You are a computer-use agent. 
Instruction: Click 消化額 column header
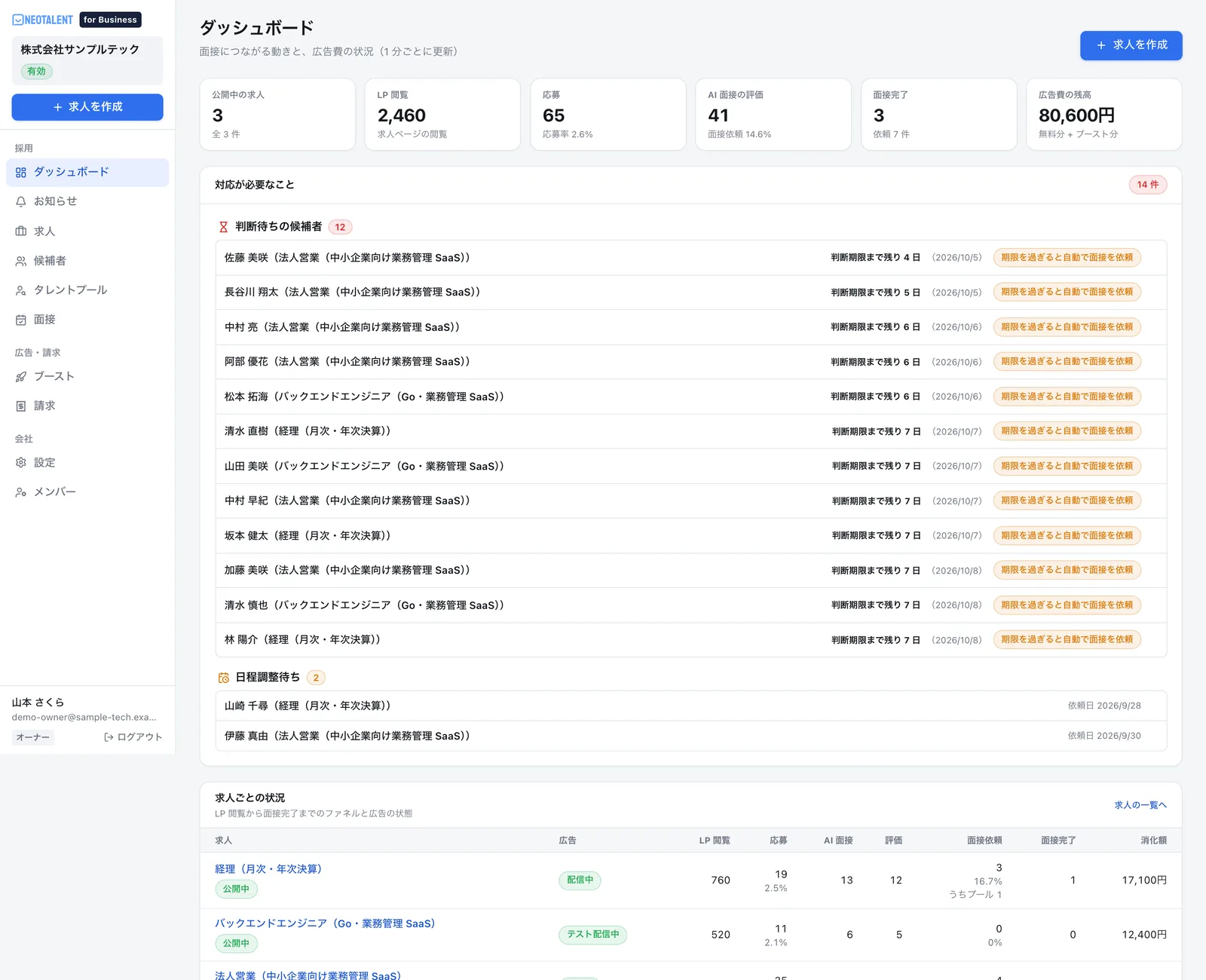[1153, 841]
